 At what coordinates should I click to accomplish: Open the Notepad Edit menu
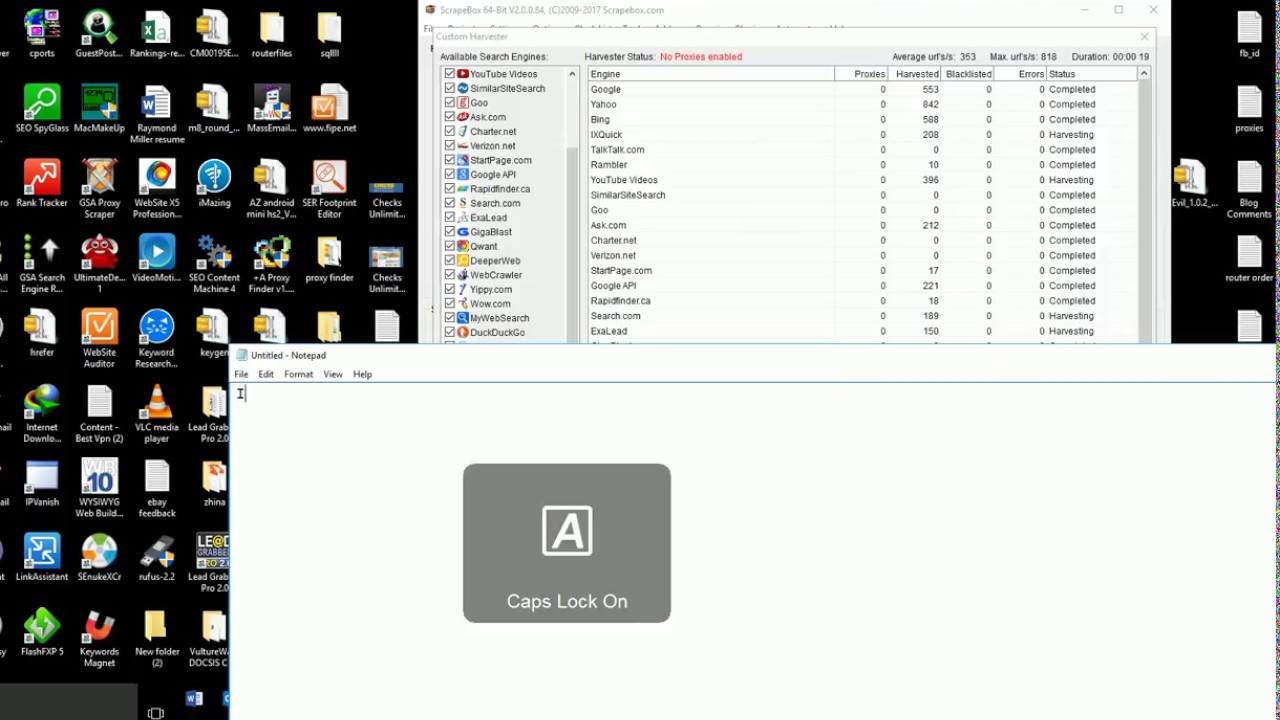[266, 374]
